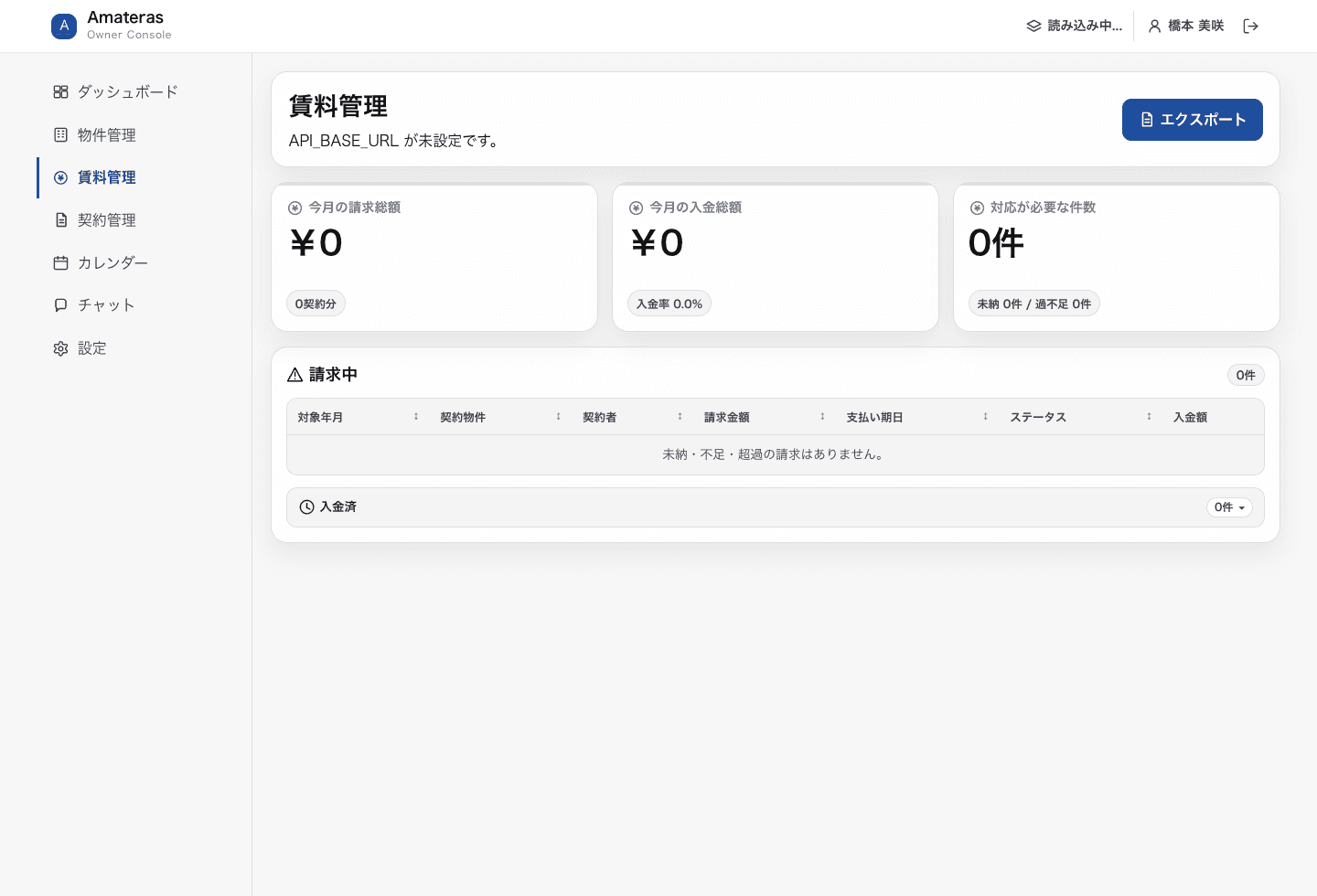Click the ステータス column header

click(1038, 417)
